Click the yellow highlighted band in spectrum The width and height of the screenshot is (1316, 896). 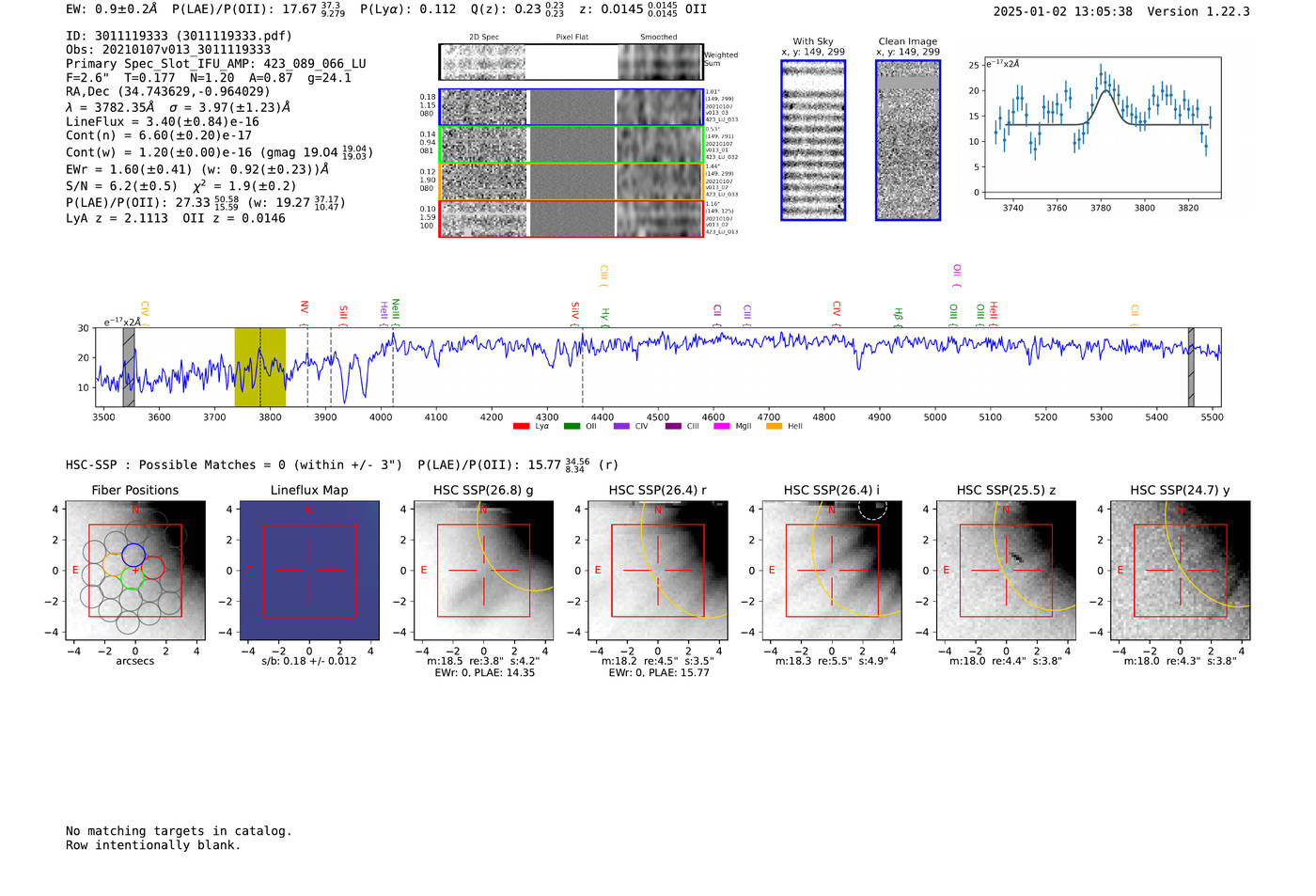[x=259, y=367]
